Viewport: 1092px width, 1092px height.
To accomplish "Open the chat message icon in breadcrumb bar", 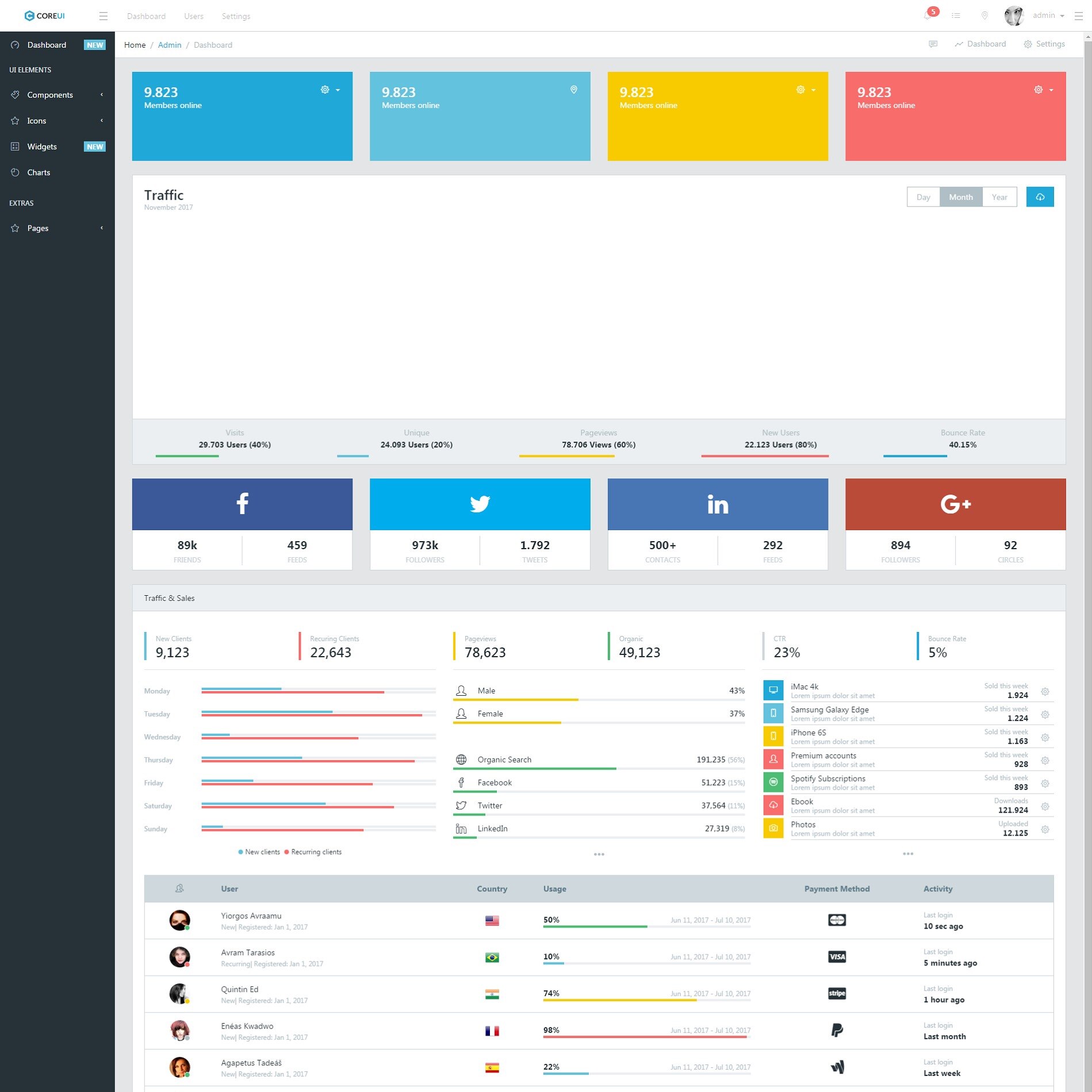I will point(933,44).
